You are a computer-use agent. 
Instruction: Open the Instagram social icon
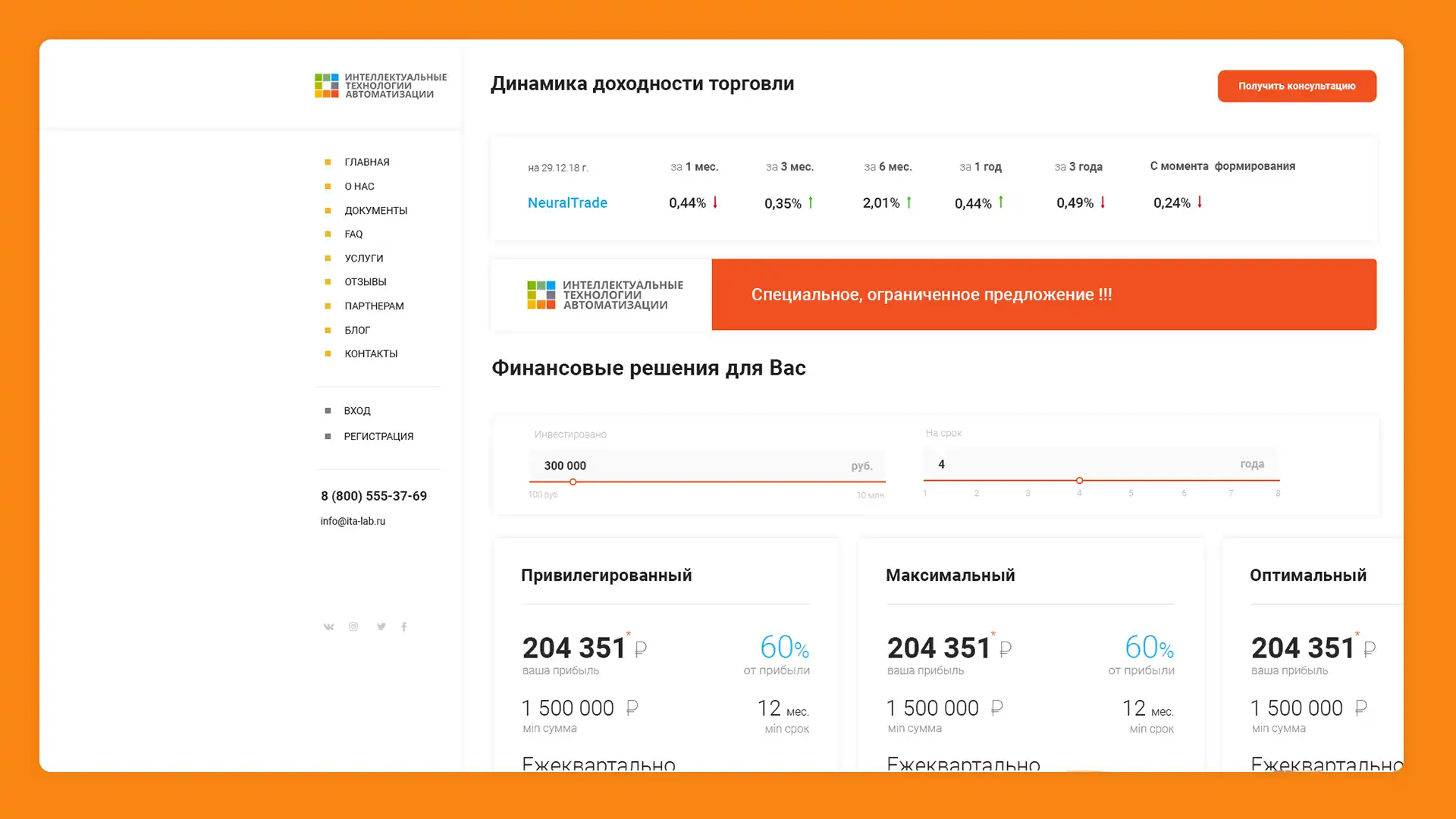click(x=353, y=626)
